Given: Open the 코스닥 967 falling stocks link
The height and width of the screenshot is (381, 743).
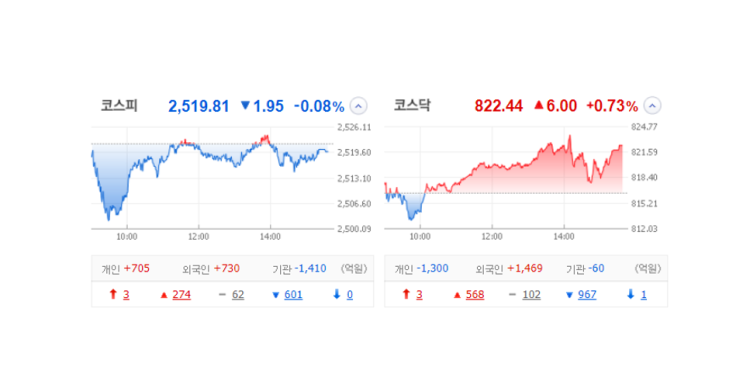Looking at the screenshot, I should 587,295.
